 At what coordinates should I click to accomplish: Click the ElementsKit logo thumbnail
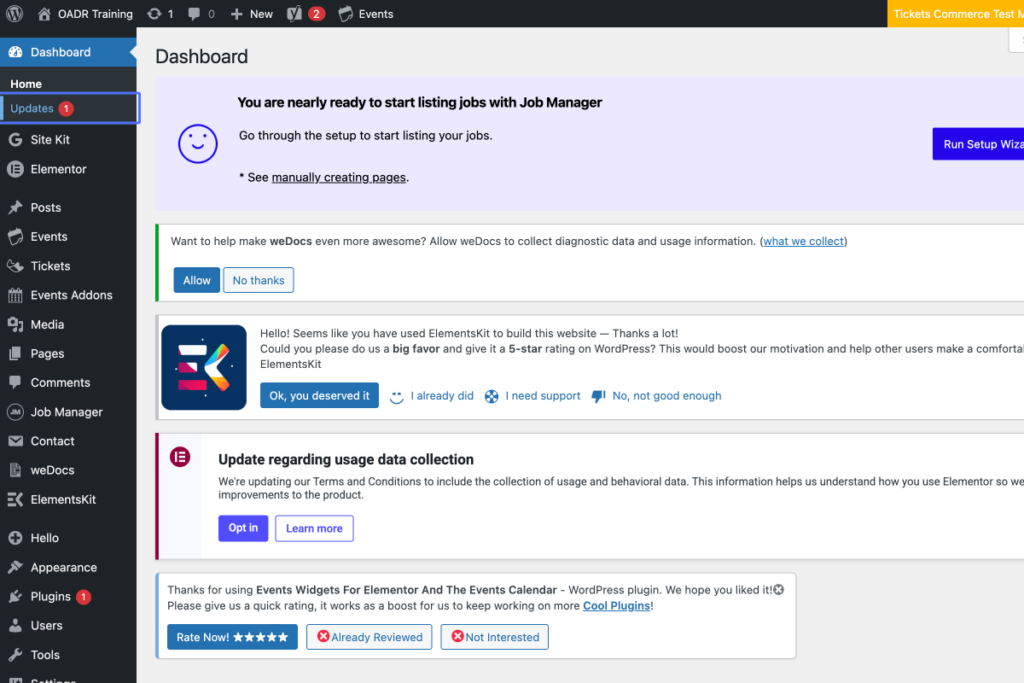click(204, 368)
